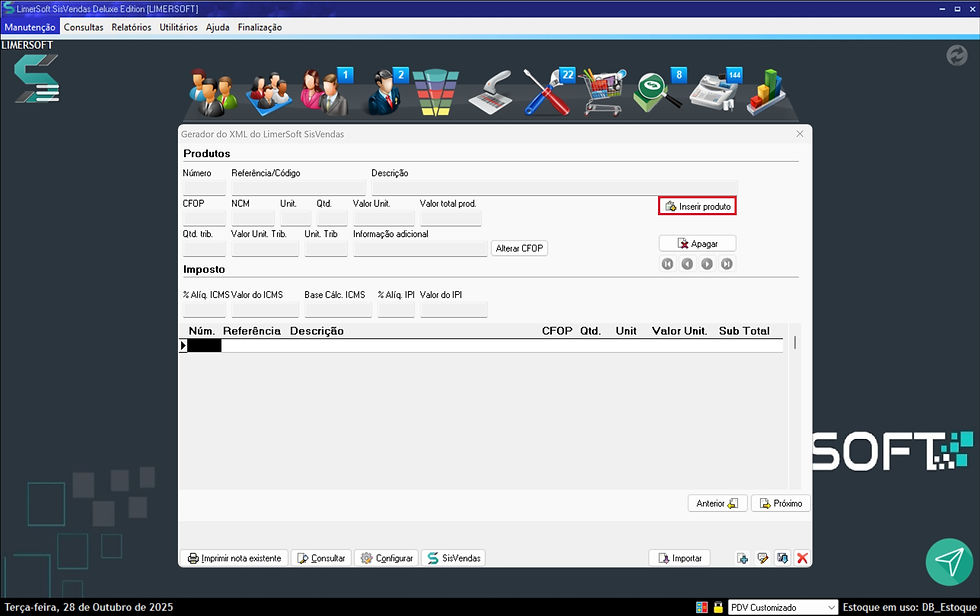Select the first row indicator in the grid
Viewport: 980px width, 616px height.
pyautogui.click(x=183, y=345)
